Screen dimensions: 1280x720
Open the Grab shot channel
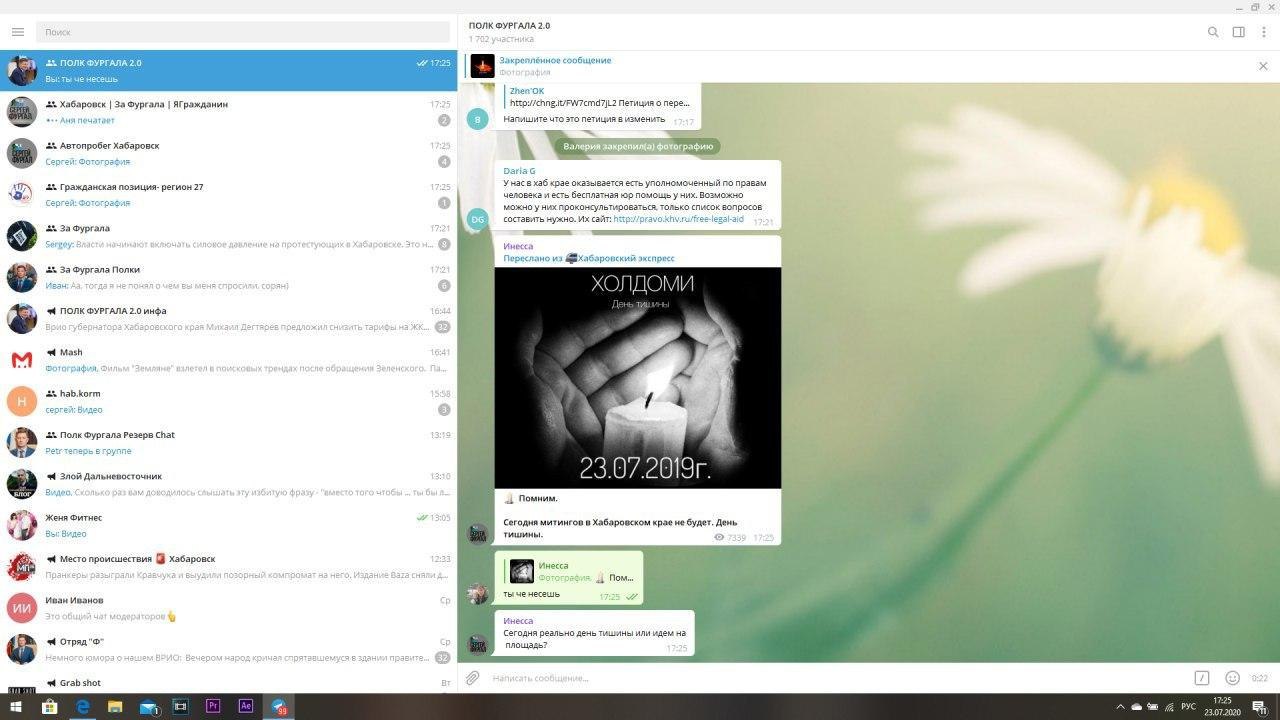(228, 682)
